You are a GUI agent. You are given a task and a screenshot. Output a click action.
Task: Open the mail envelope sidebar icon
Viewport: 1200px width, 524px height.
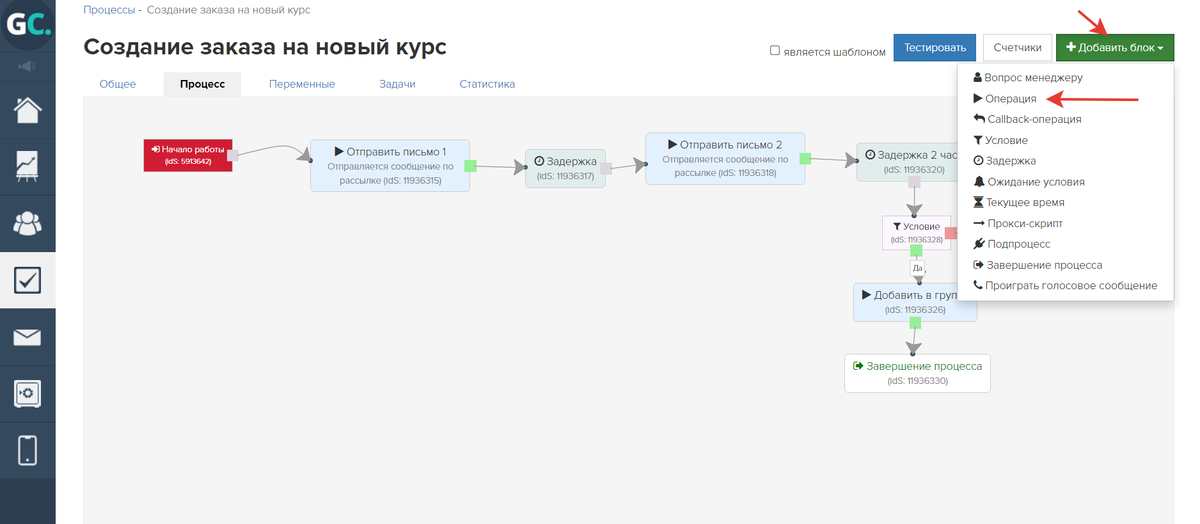pyautogui.click(x=27, y=337)
